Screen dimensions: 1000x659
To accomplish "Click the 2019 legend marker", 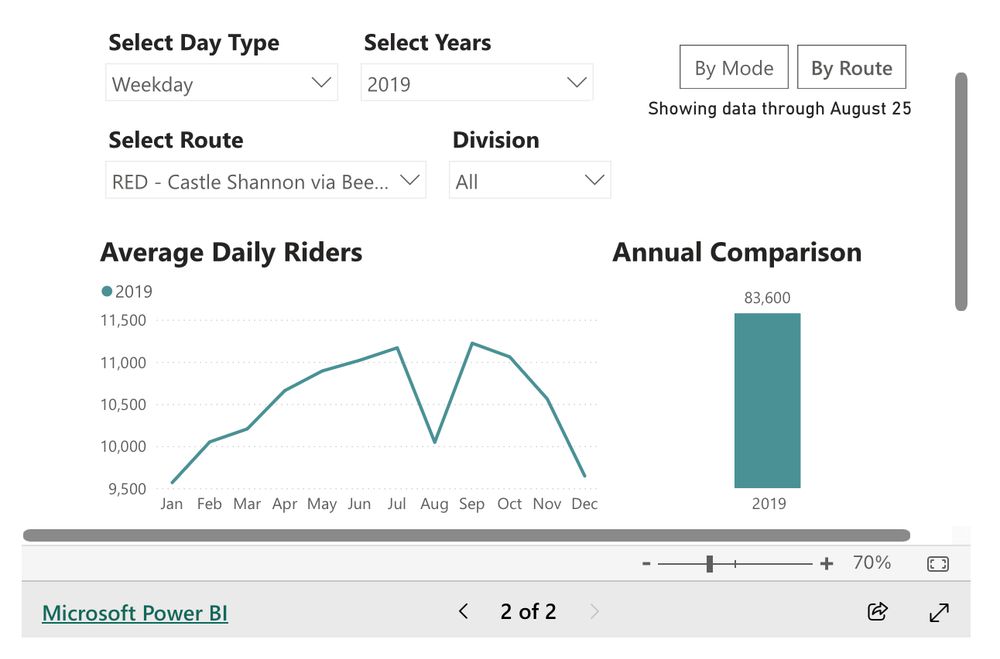I will [x=107, y=292].
